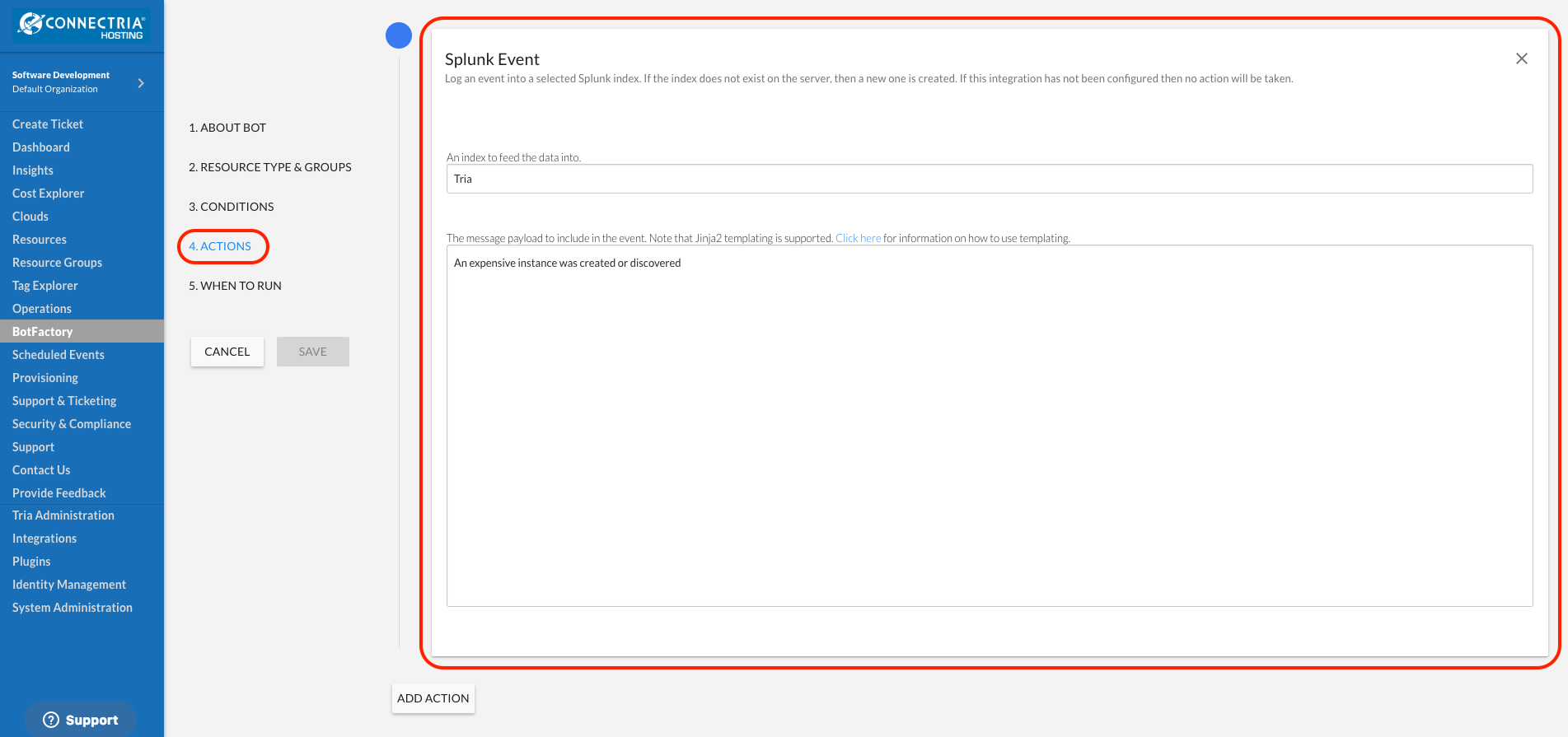Open Support & Ticketing in sidebar
1568x737 pixels.
point(64,401)
